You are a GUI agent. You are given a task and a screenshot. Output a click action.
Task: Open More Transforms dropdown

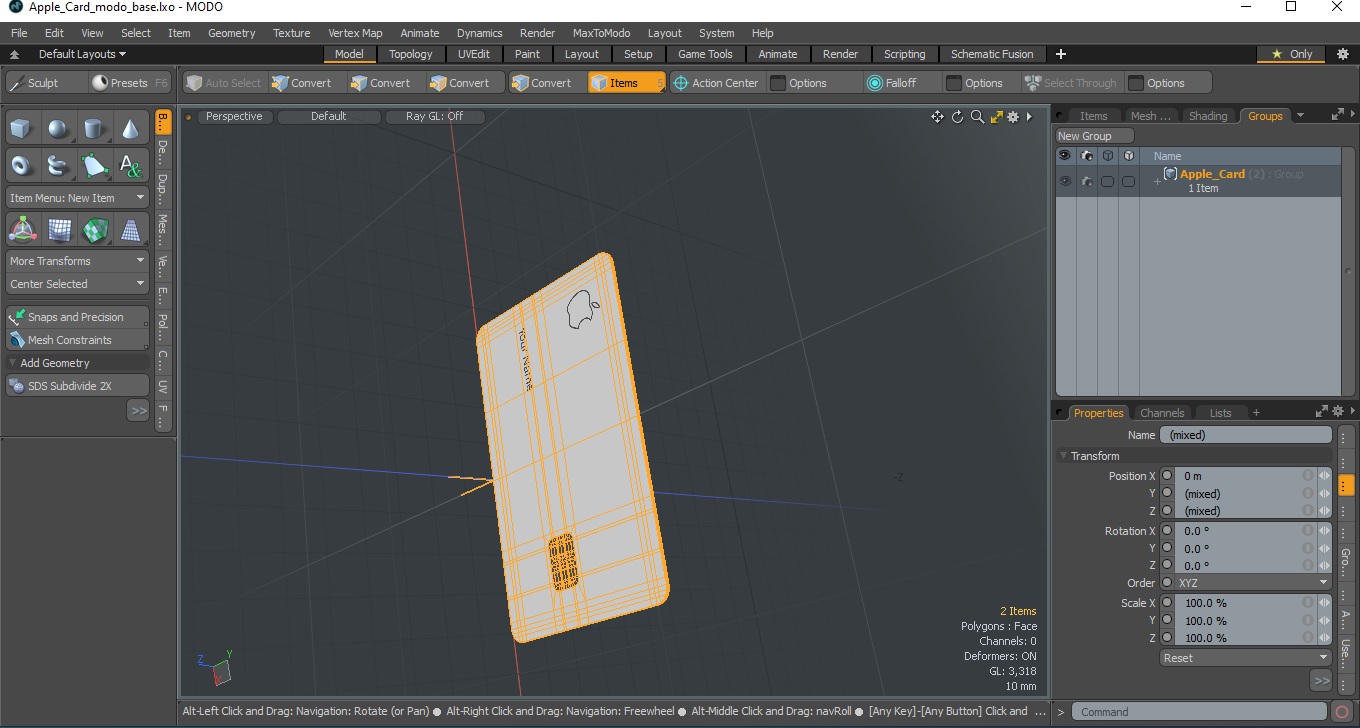[77, 261]
